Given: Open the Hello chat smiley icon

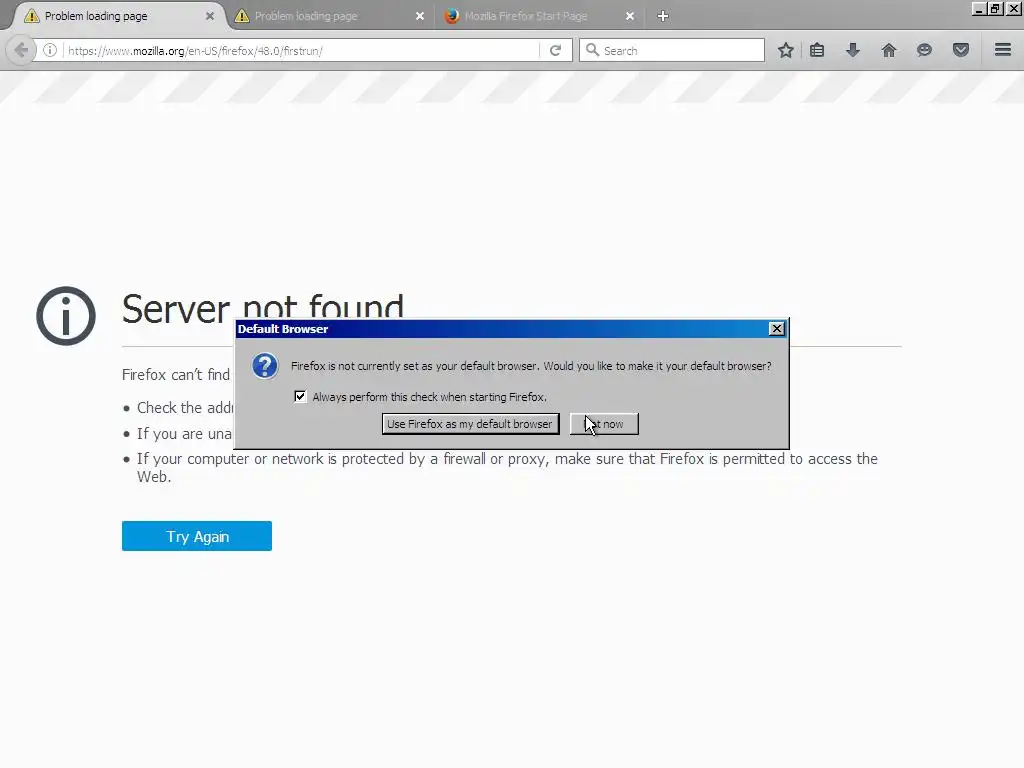Looking at the screenshot, I should (924, 50).
